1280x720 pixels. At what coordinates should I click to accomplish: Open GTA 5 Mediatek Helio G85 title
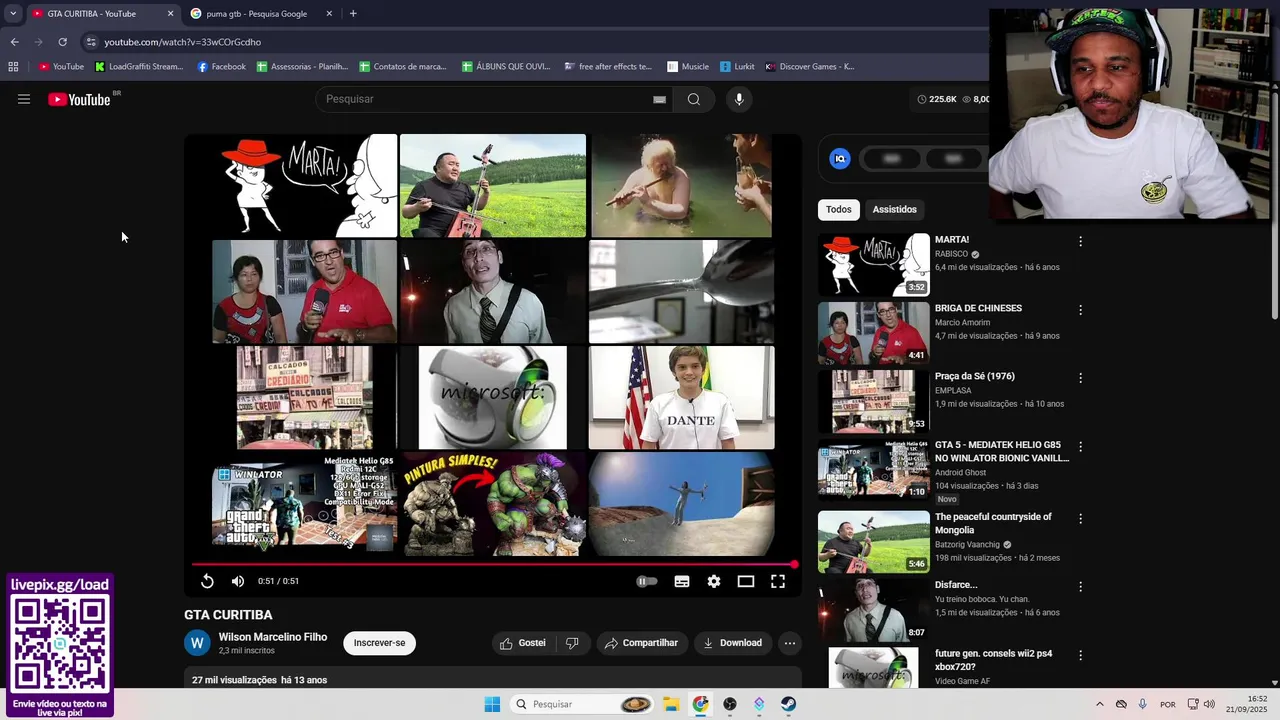tap(1002, 451)
